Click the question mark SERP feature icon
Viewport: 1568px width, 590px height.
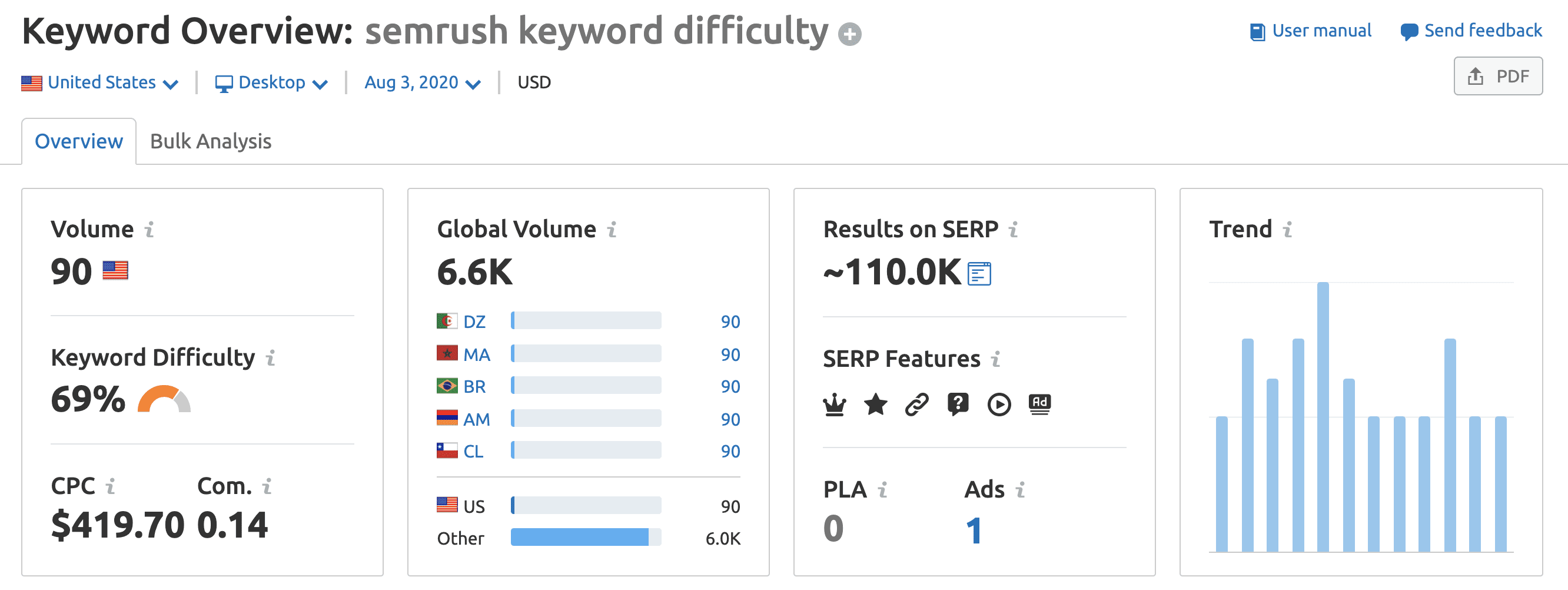point(958,405)
